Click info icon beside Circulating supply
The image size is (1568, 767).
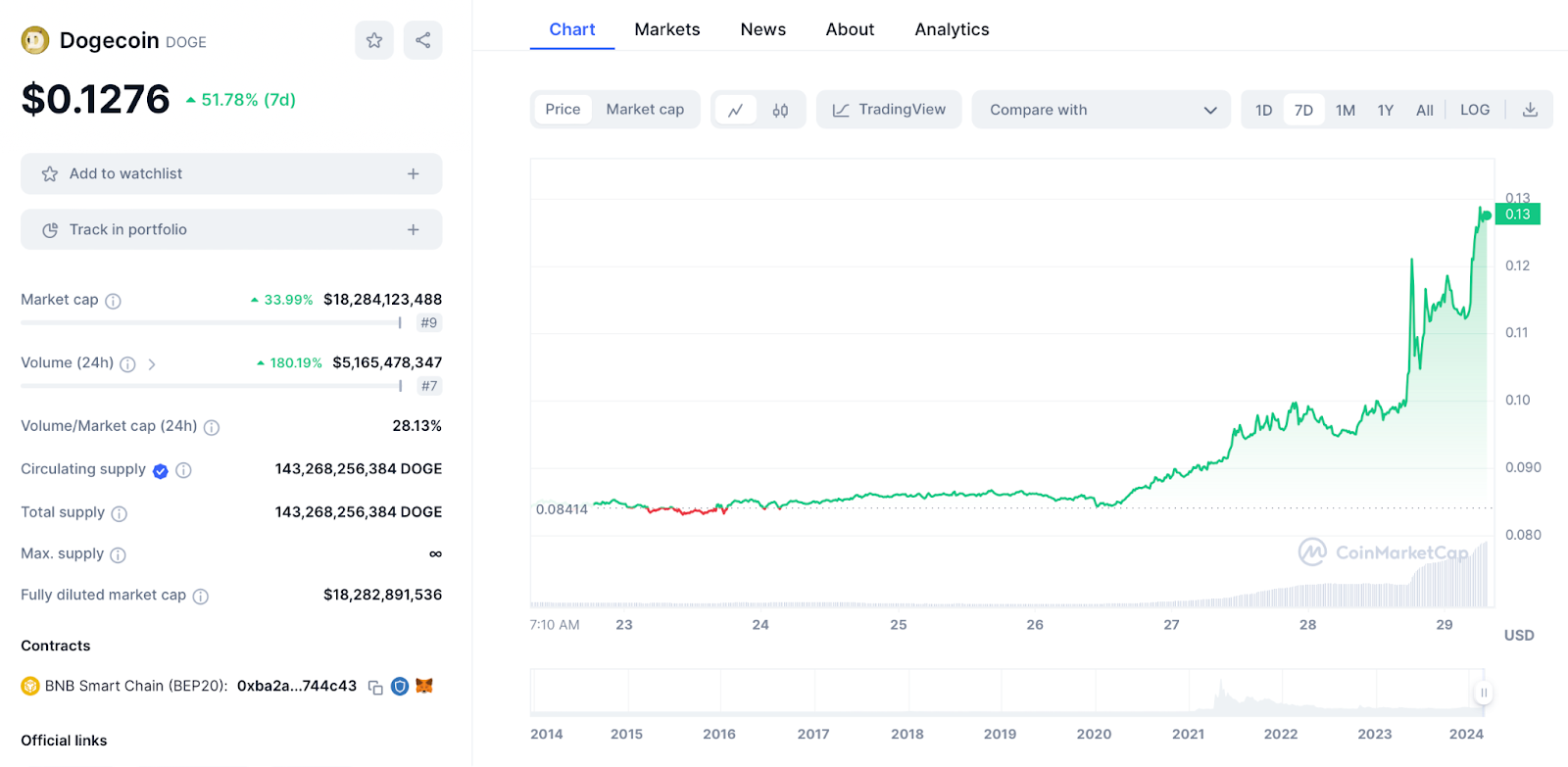pyautogui.click(x=183, y=470)
